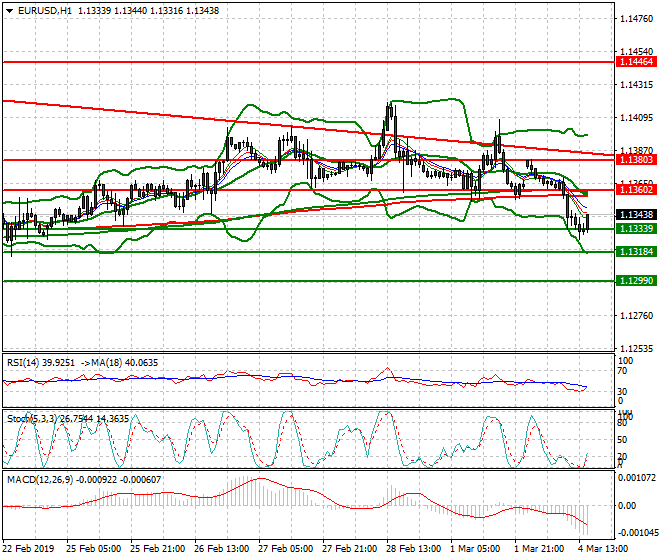Select the green 1.12990 price level label

tap(636, 281)
